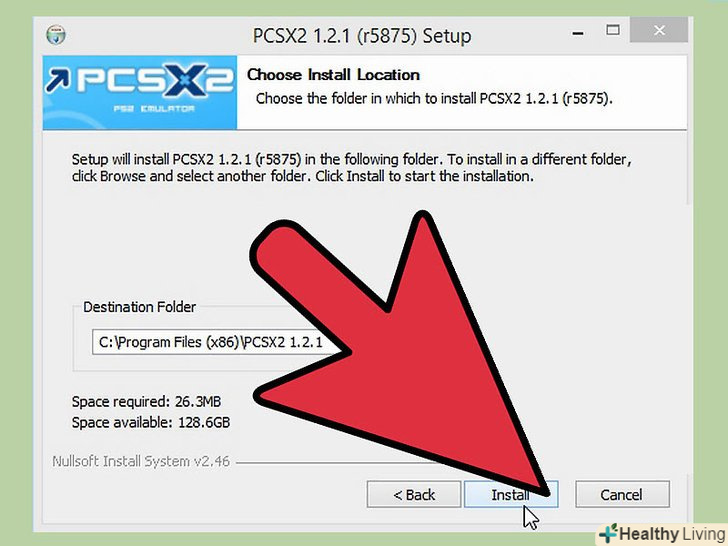
Task: Minimize the PCSX2 Setup window
Action: coord(578,33)
